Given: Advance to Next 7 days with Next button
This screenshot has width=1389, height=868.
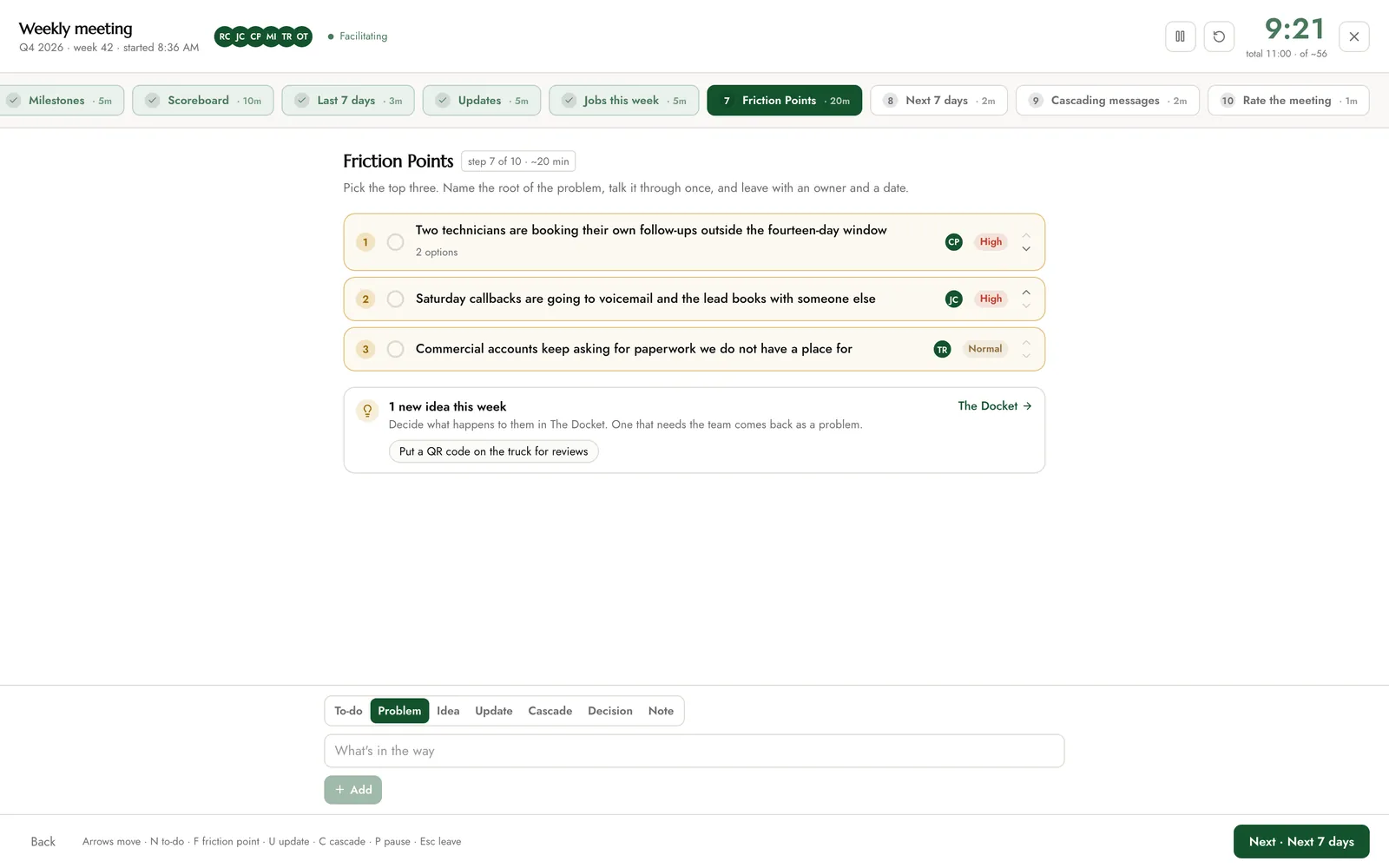Looking at the screenshot, I should [1301, 842].
